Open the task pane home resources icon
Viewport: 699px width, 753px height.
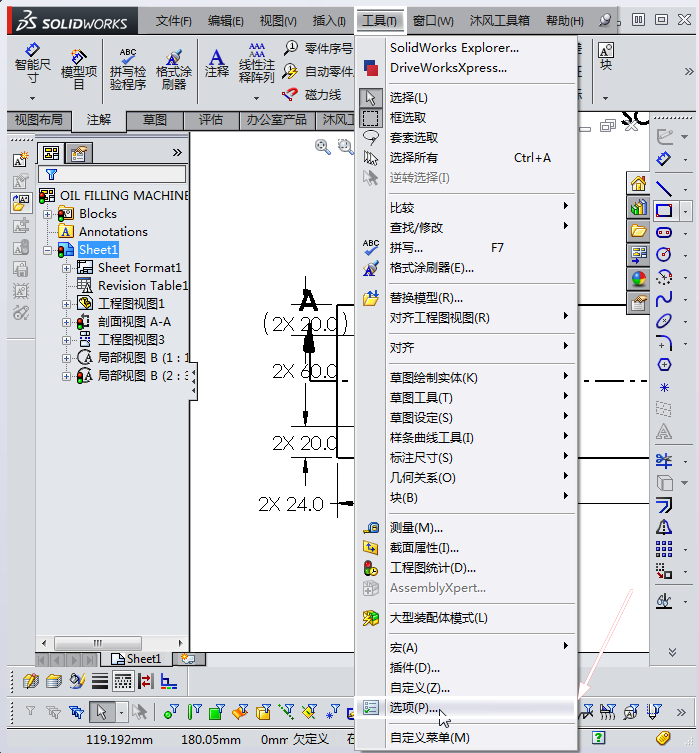(x=638, y=183)
